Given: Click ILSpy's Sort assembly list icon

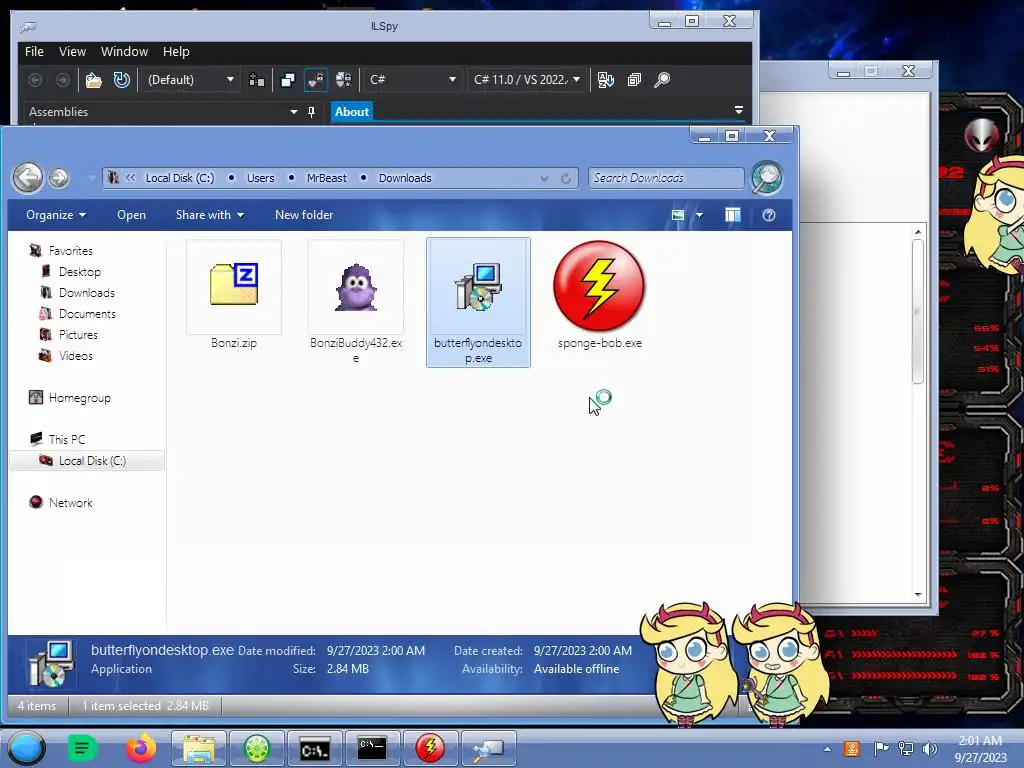Looking at the screenshot, I should (605, 80).
